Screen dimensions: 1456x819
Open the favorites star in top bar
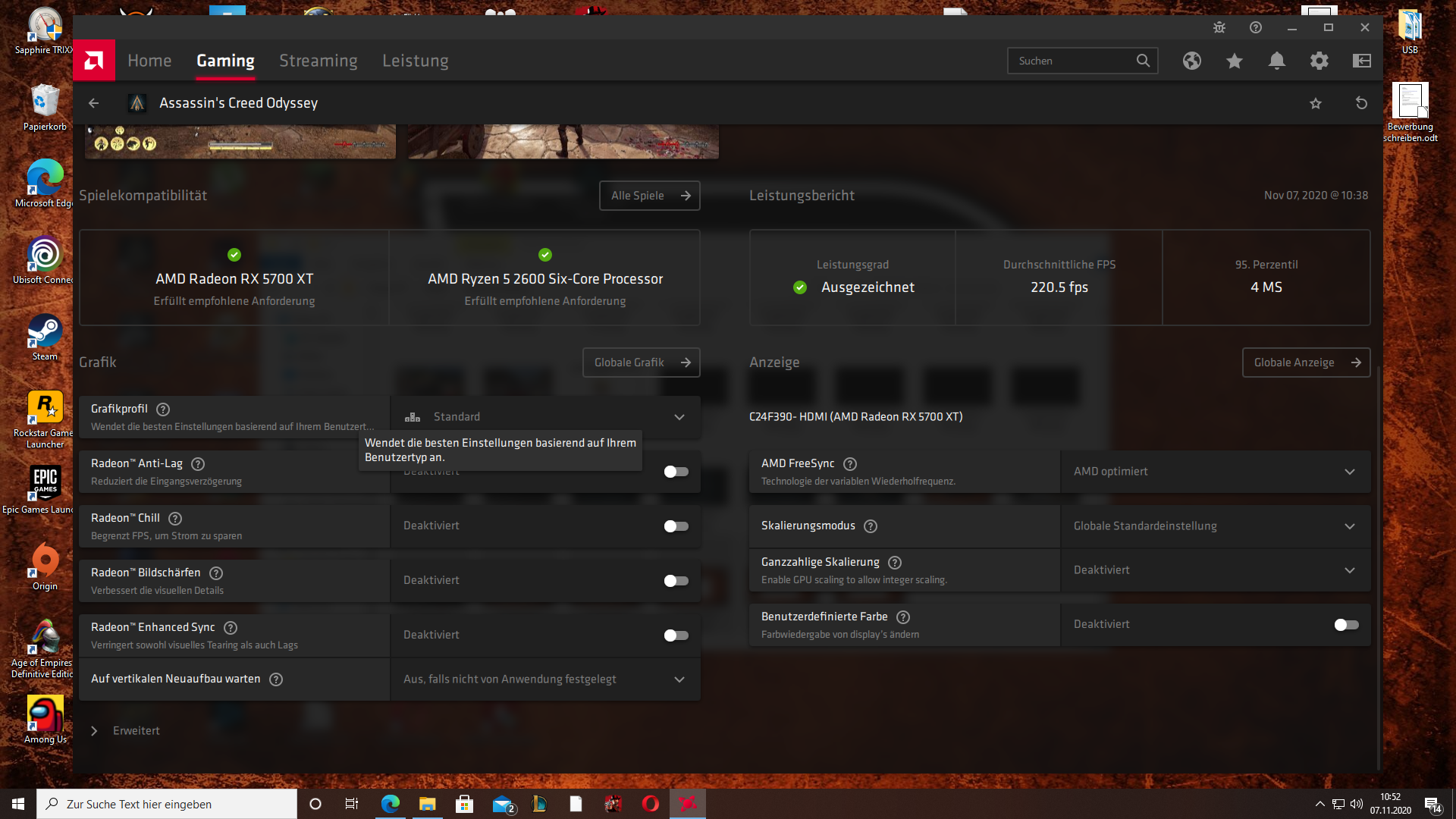point(1235,61)
